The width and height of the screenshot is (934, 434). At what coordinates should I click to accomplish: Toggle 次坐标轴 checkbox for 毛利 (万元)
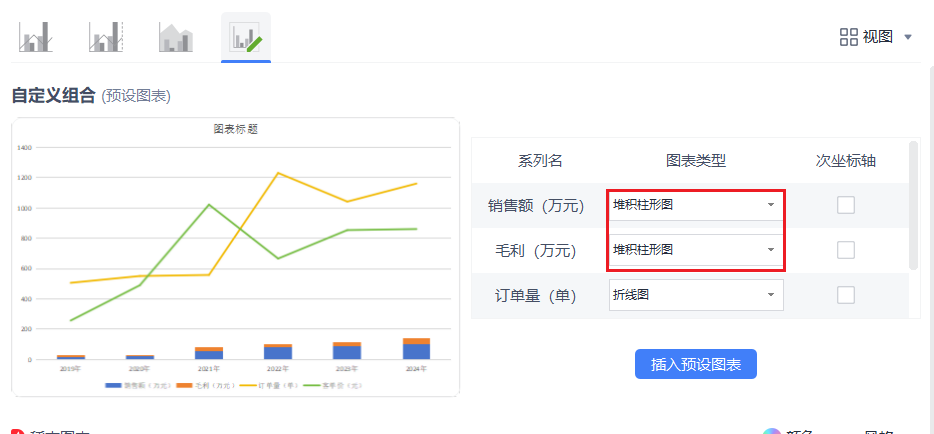(846, 250)
